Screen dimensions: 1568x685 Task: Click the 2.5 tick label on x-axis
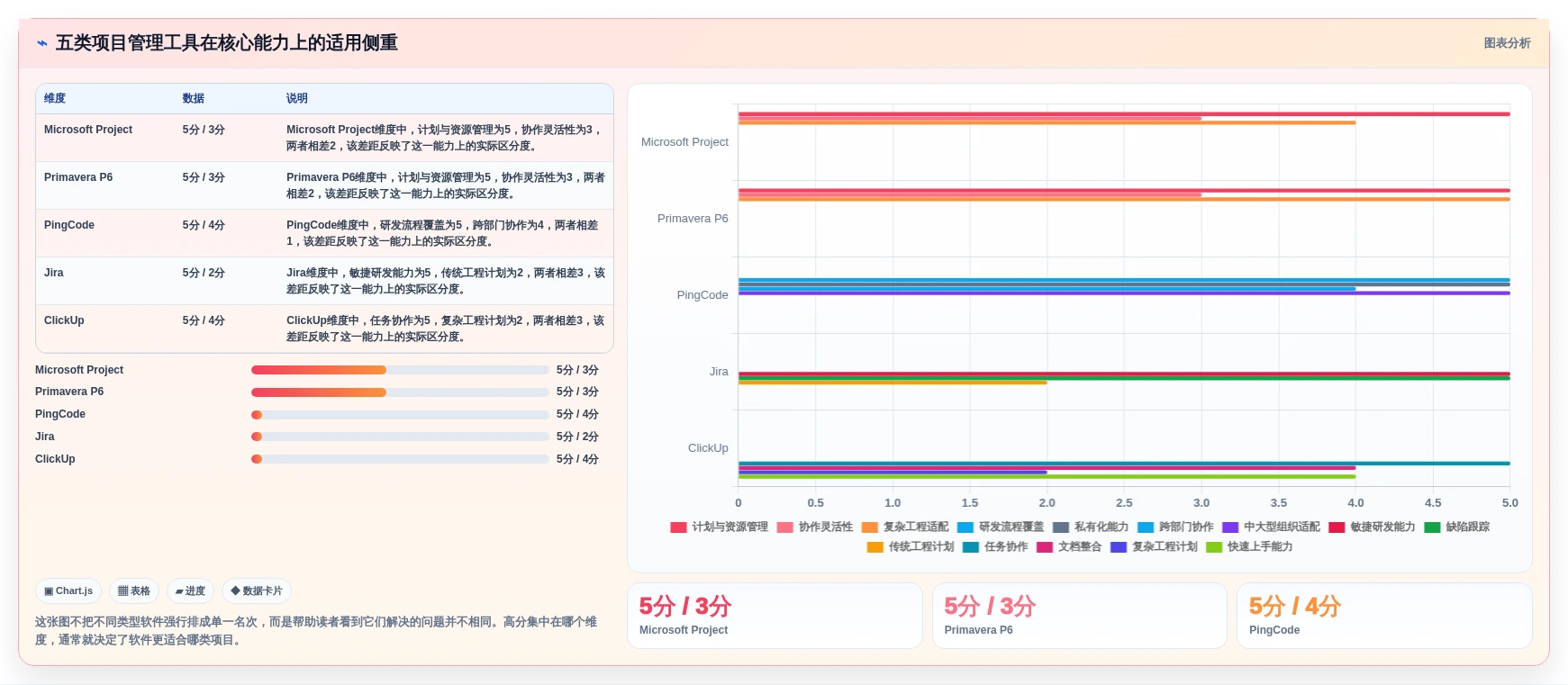[1124, 503]
